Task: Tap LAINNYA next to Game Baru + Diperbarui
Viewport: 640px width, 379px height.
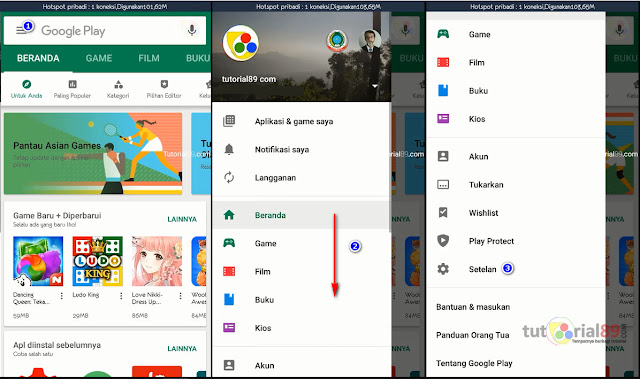Action: pyautogui.click(x=182, y=219)
